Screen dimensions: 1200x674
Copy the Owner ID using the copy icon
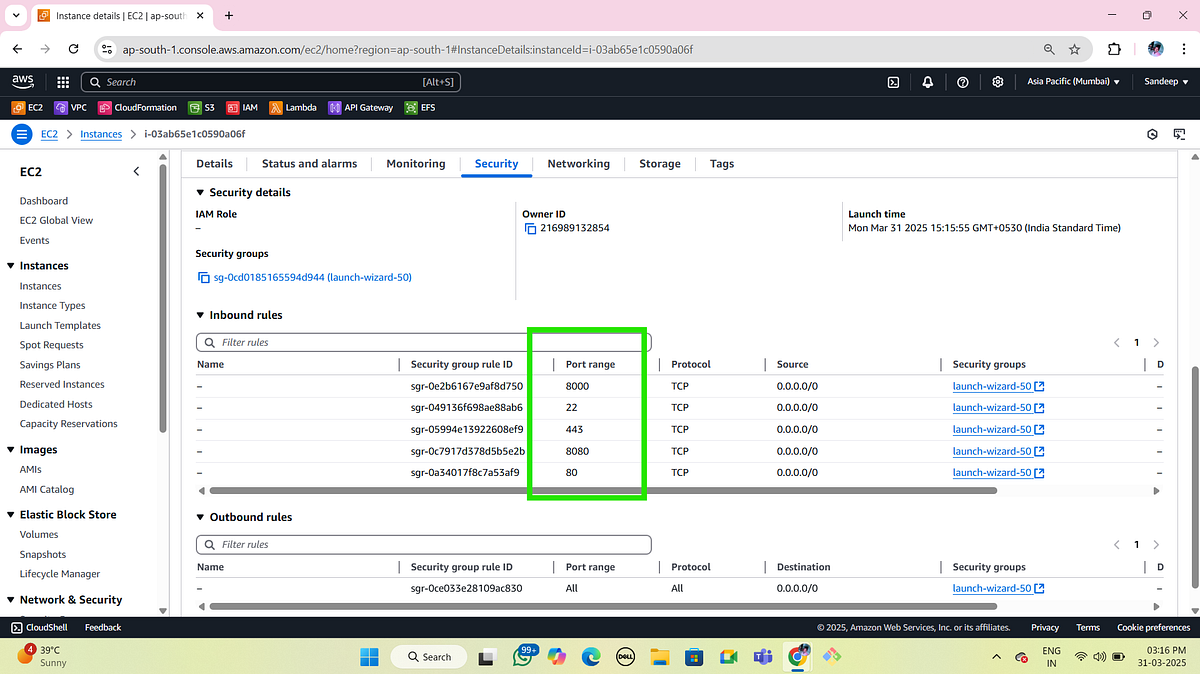point(529,228)
